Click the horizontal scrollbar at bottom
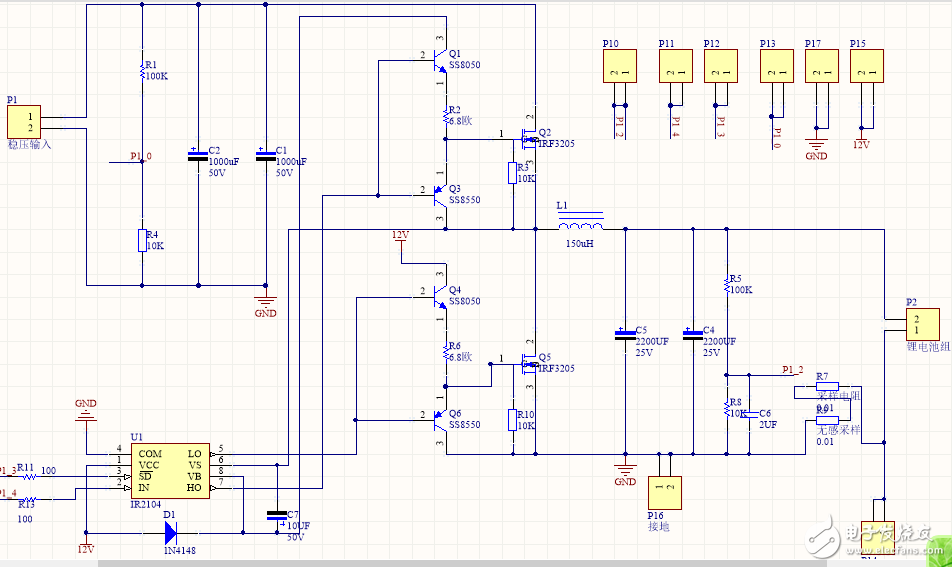 click(x=461, y=563)
